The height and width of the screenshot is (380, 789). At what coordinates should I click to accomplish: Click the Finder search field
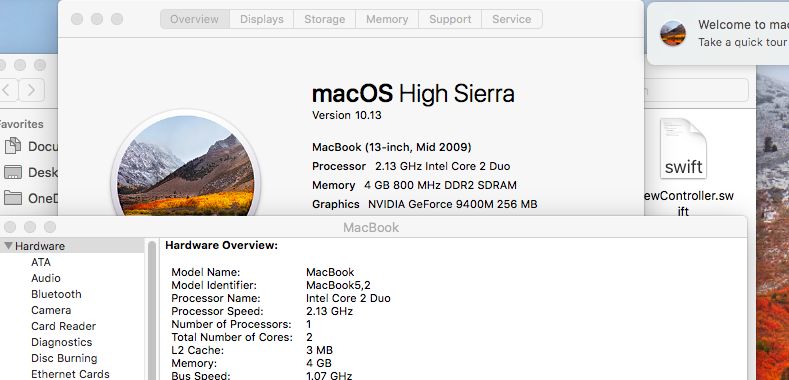point(696,91)
